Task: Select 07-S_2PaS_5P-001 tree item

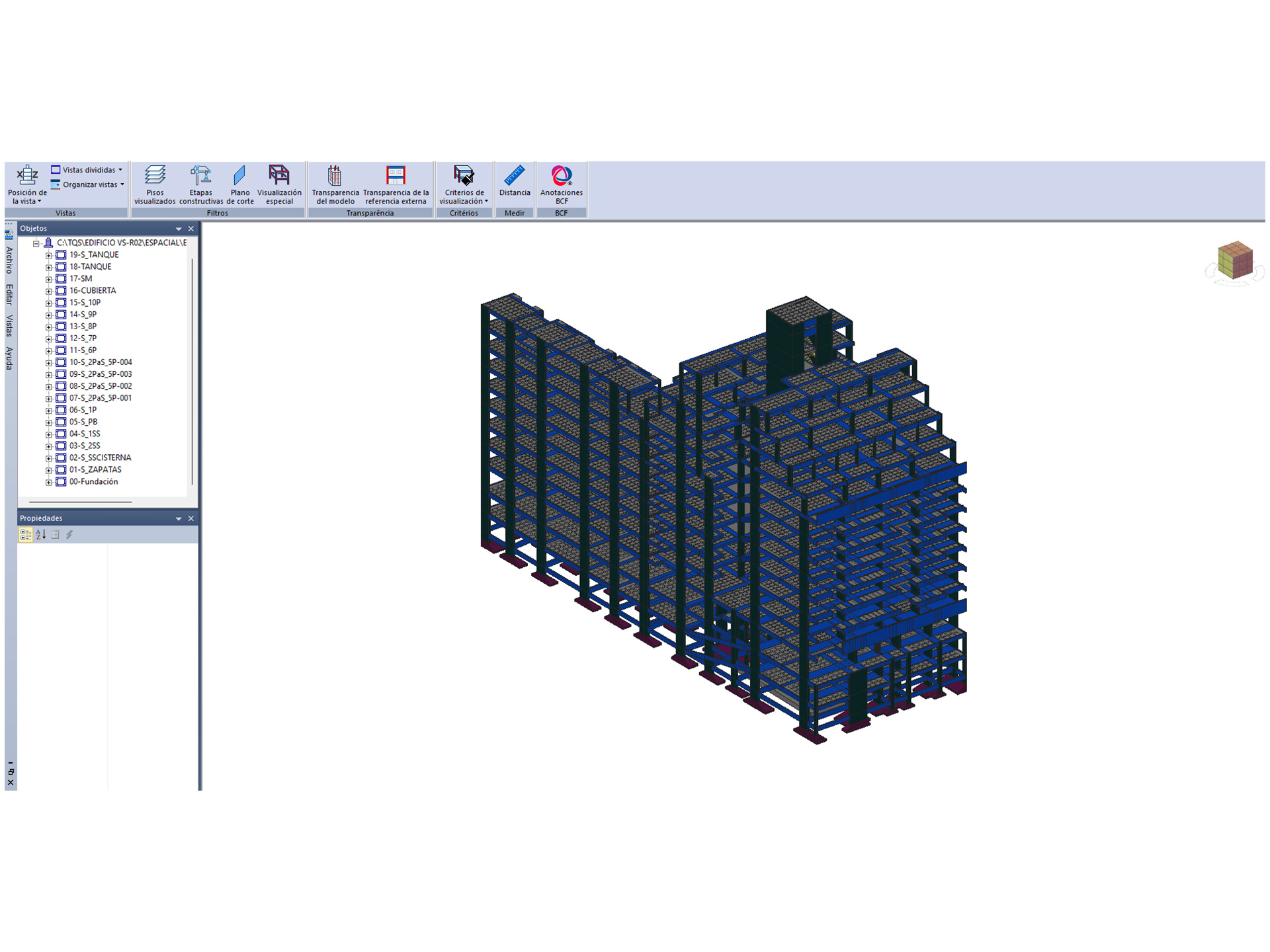Action: (x=101, y=398)
